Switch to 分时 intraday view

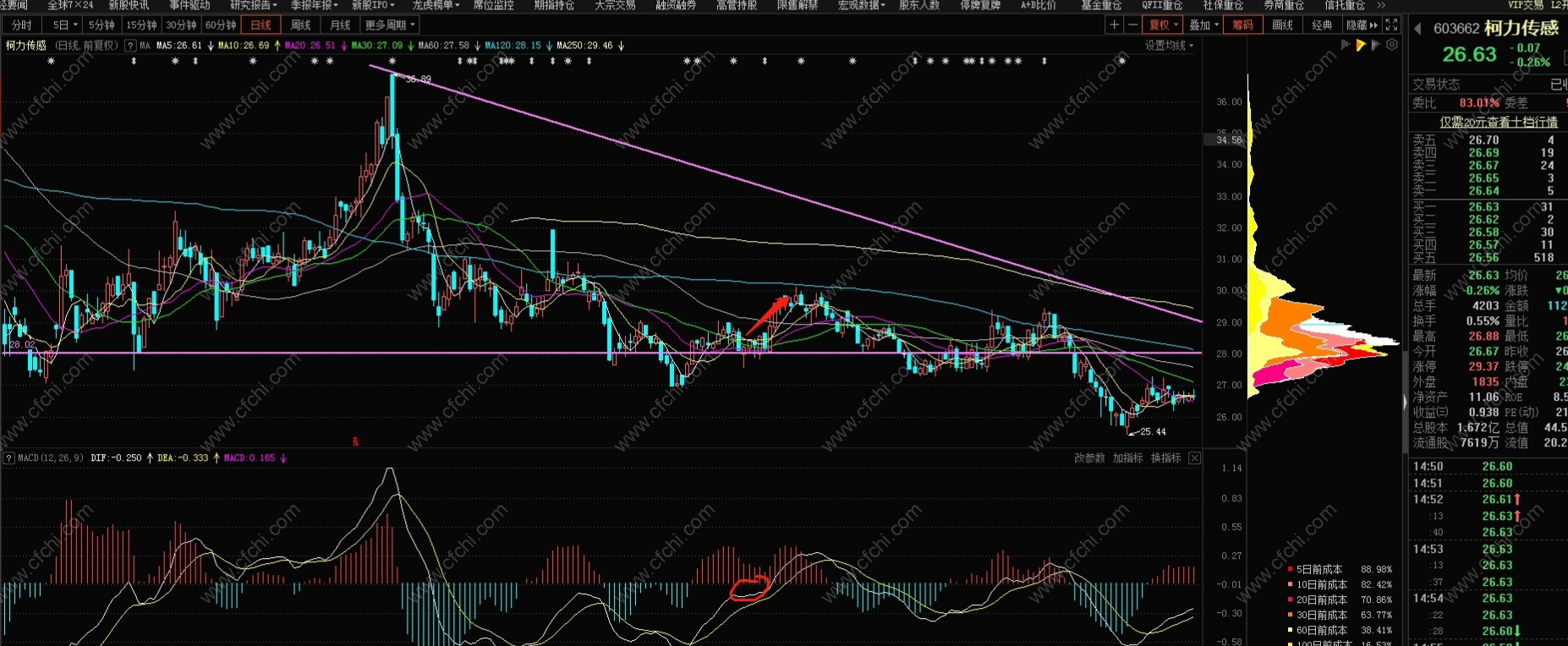click(x=22, y=25)
